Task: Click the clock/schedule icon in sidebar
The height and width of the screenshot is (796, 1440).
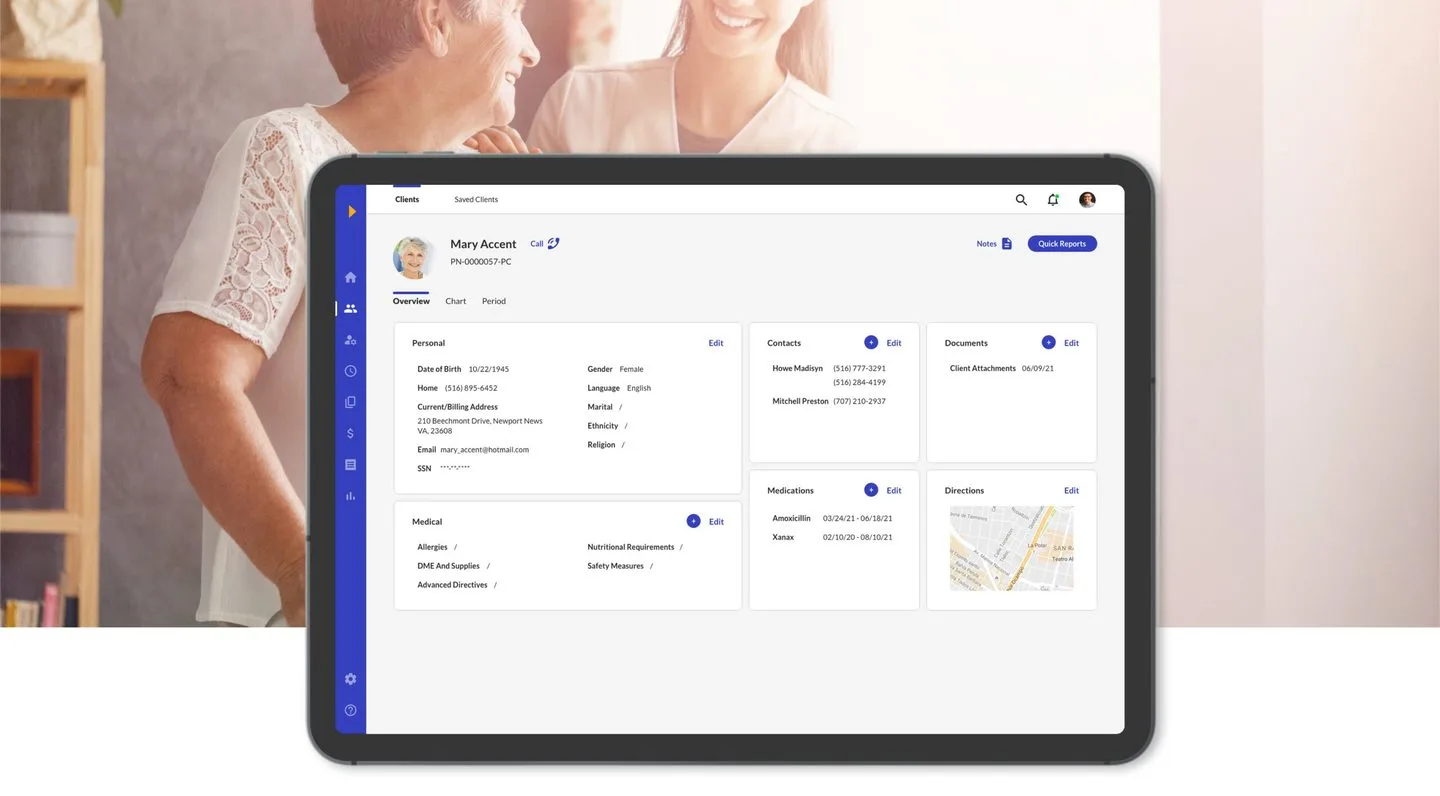Action: (350, 370)
